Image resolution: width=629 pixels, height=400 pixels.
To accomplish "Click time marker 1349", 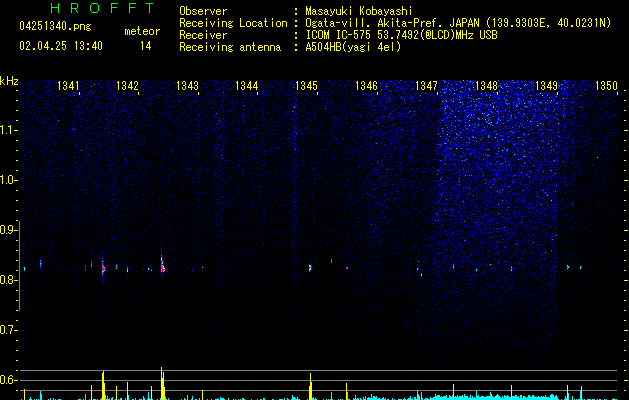I will (x=546, y=86).
